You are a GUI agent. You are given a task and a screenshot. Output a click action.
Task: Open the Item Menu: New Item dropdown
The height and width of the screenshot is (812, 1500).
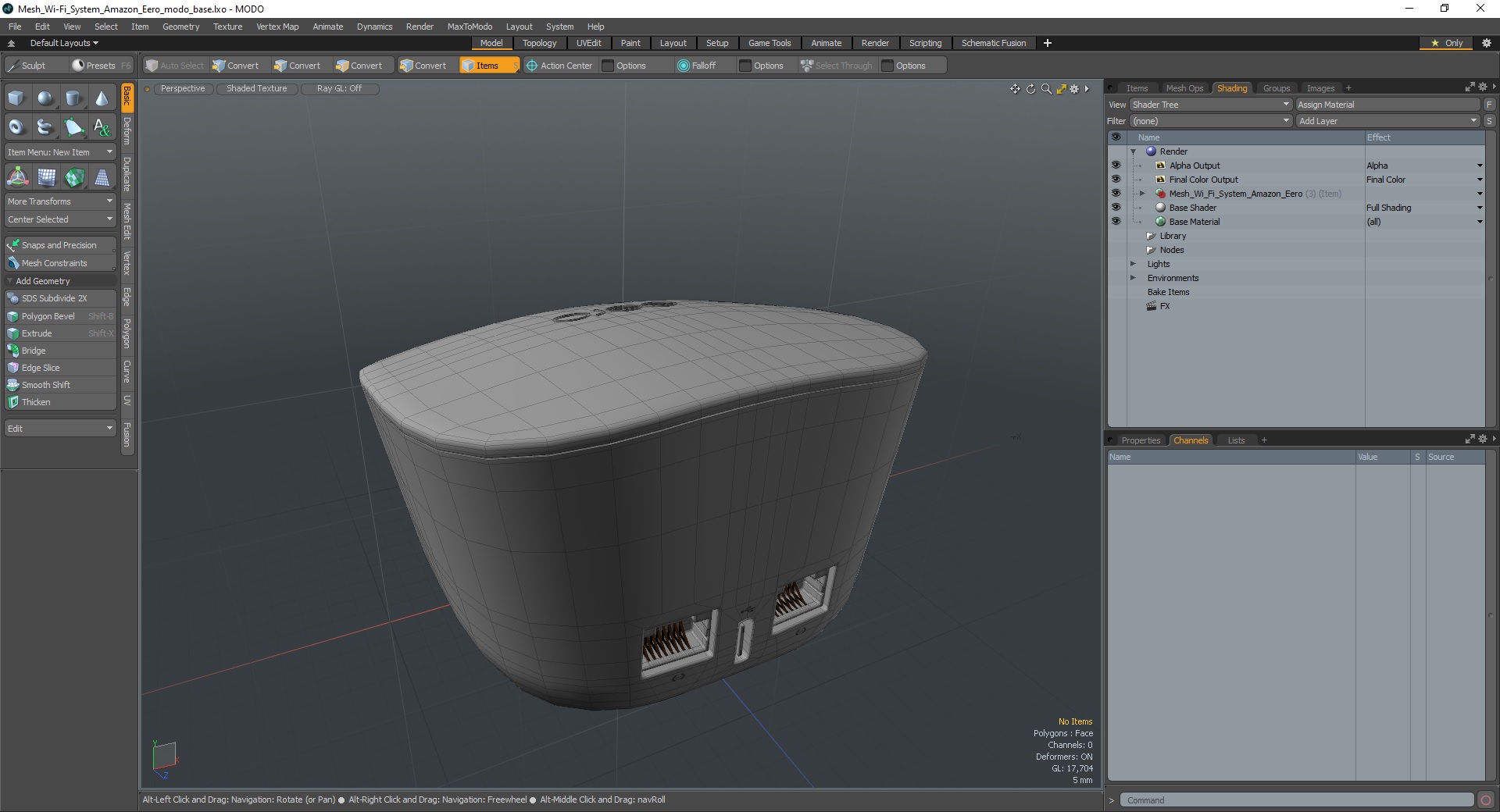pyautogui.click(x=61, y=152)
